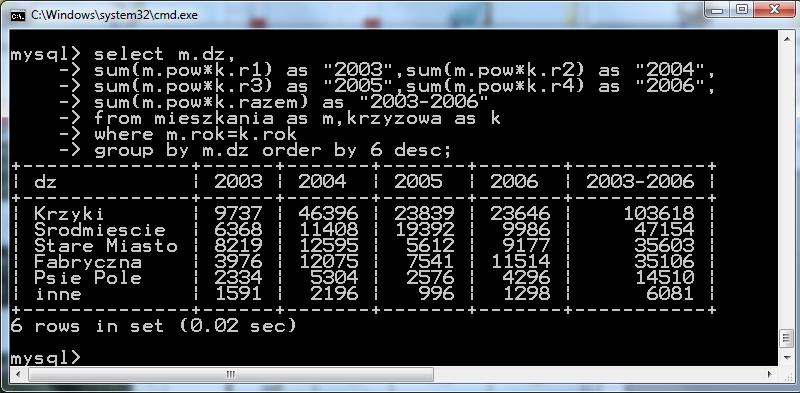This screenshot has height=393, width=800.
Task: Click value 19392 in Srodmiescie row
Action: [x=424, y=230]
